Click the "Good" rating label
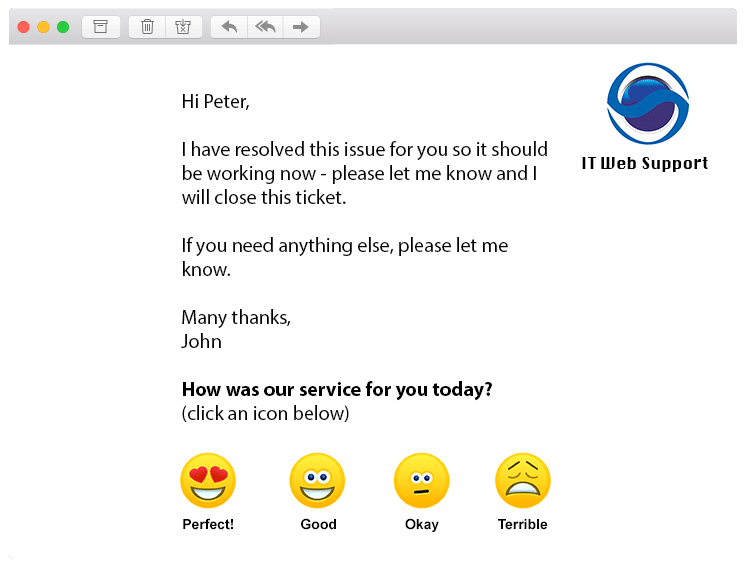Viewport: 746px width, 570px height. (318, 524)
